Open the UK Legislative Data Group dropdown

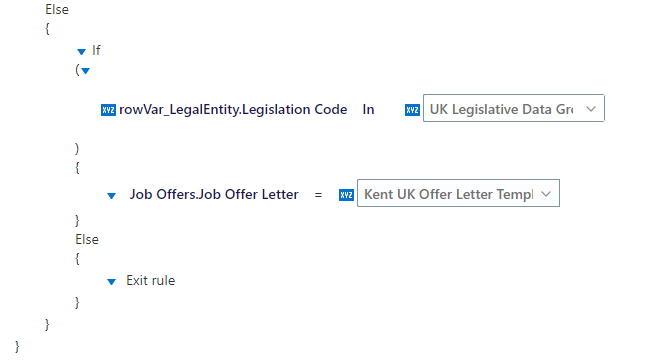pyautogui.click(x=514, y=108)
